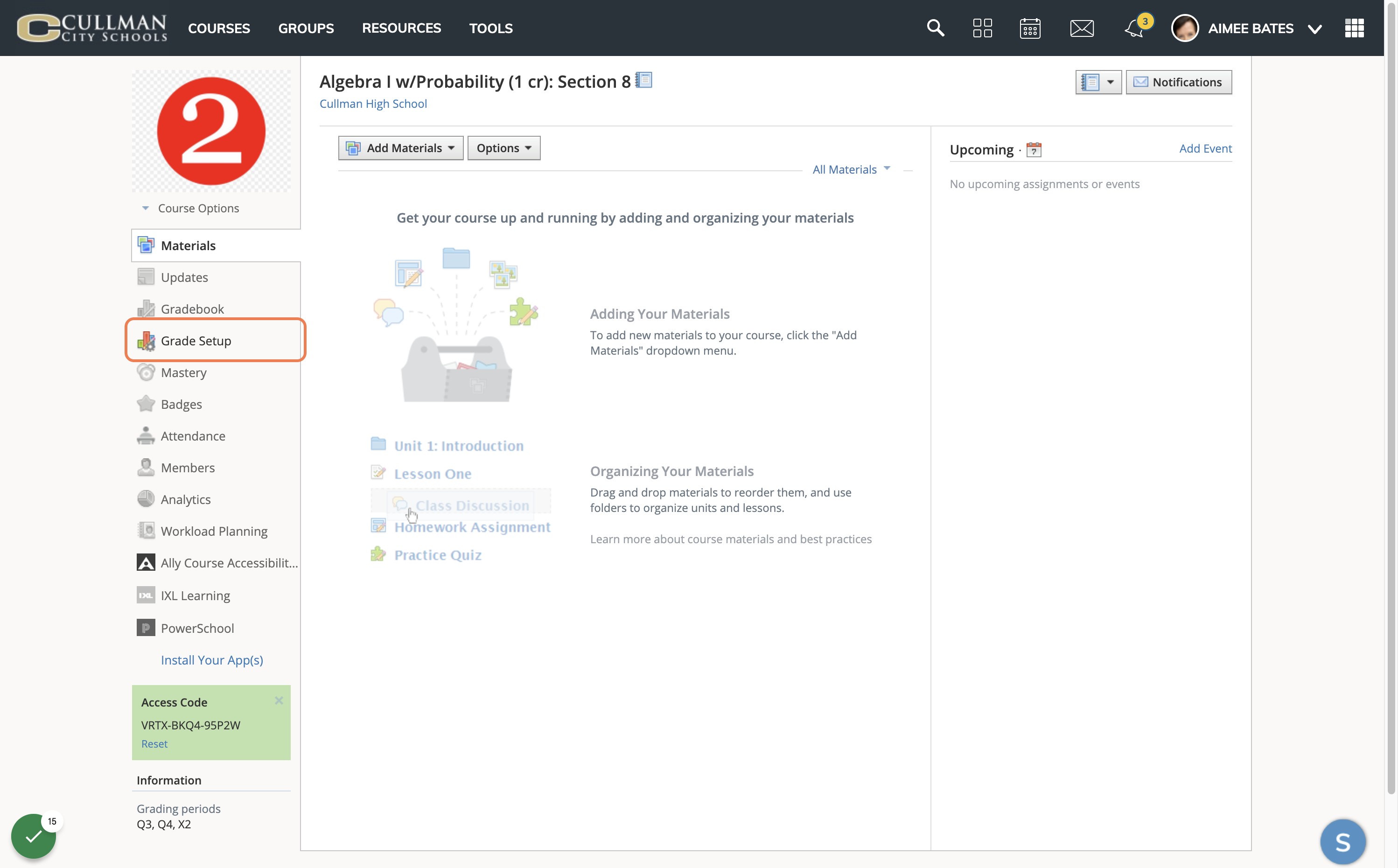Open the blue S help bubble
Screen dimensions: 1398x868
pos(1343,841)
